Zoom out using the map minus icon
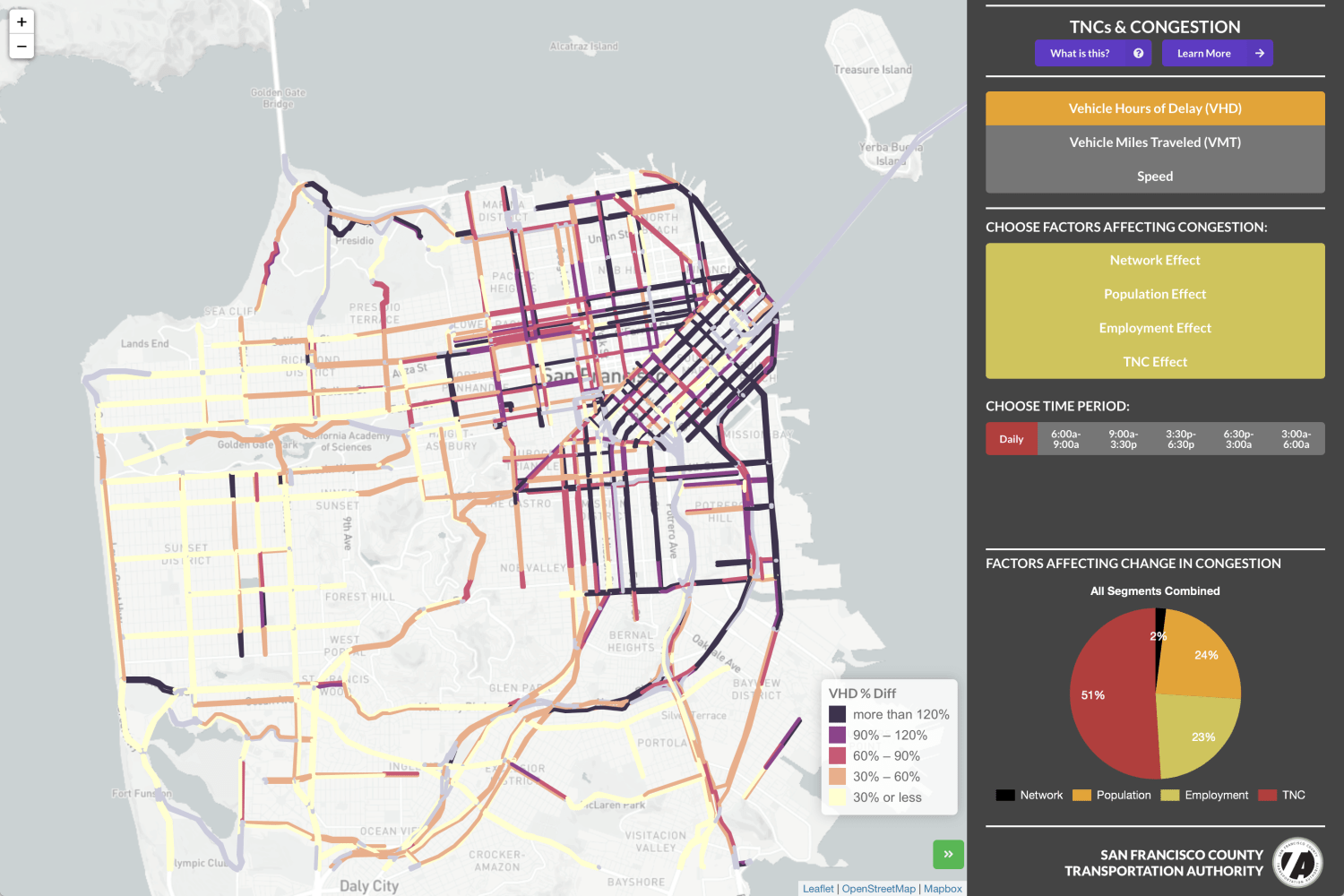Viewport: 1344px width, 896px height. click(x=21, y=46)
